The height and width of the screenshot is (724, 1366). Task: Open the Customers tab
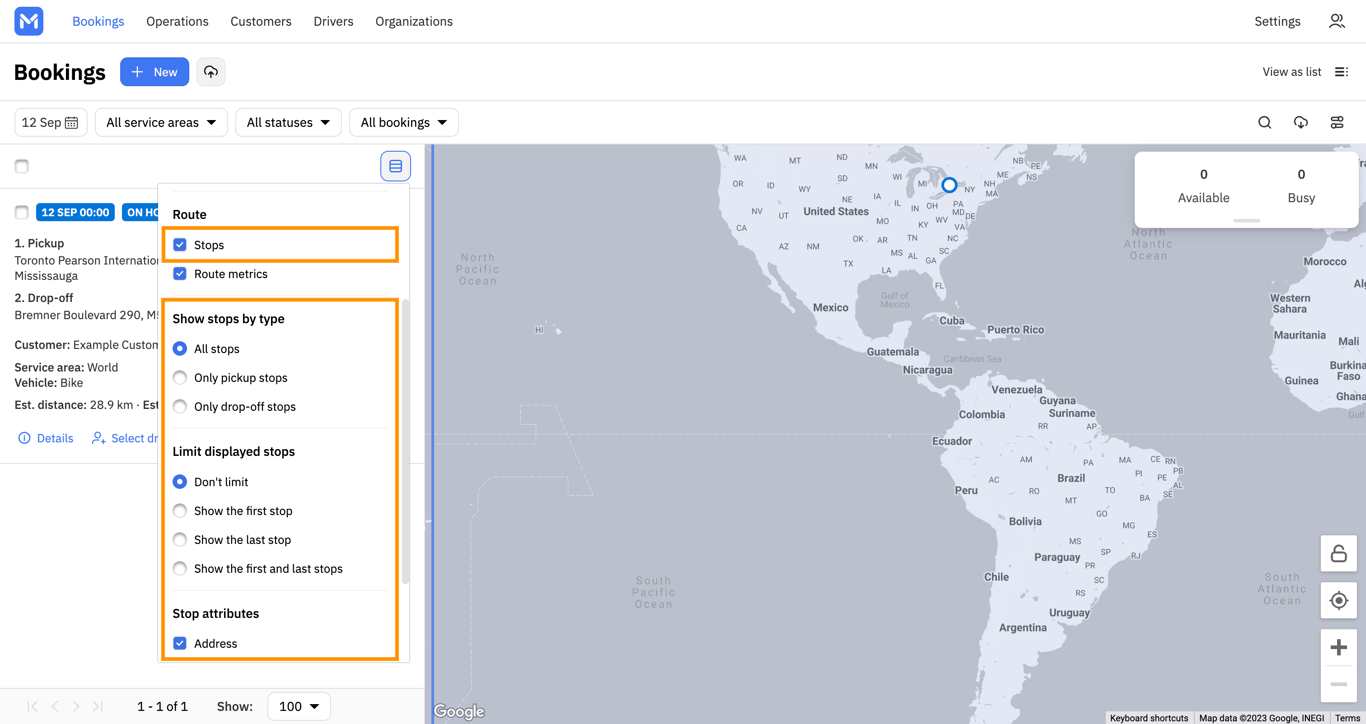261,21
